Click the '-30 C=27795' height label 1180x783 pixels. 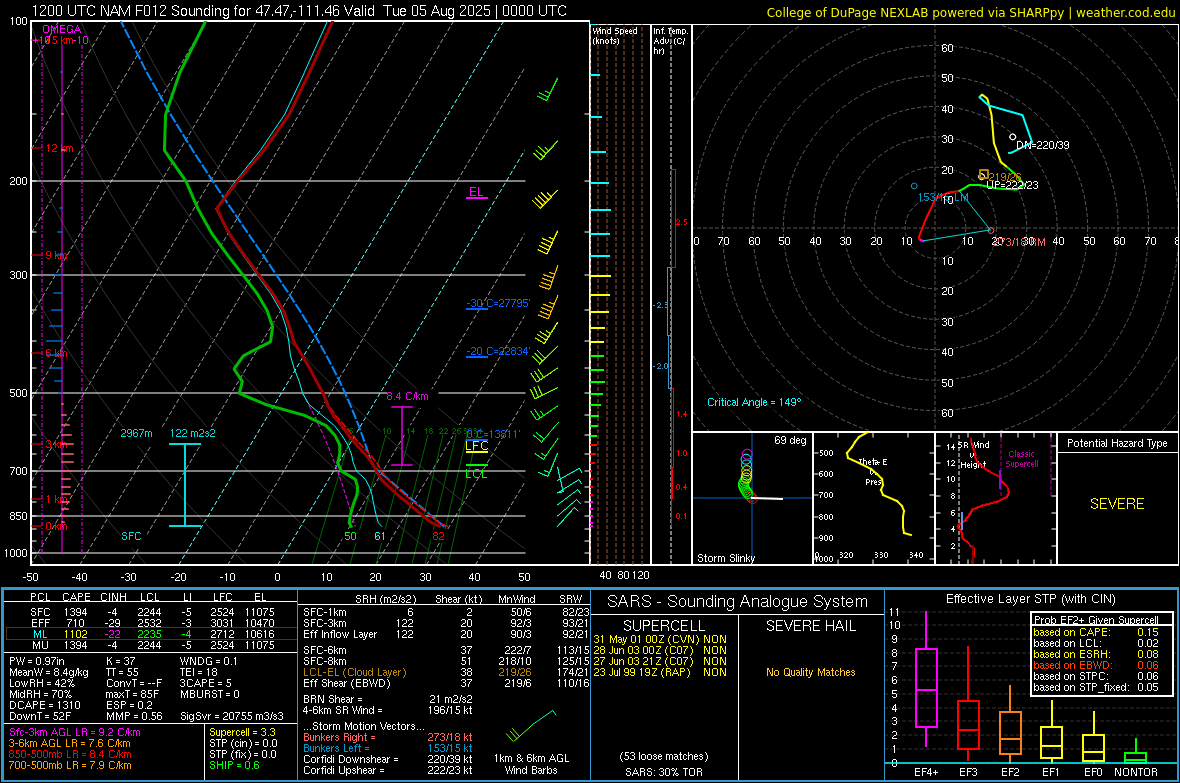pos(498,303)
